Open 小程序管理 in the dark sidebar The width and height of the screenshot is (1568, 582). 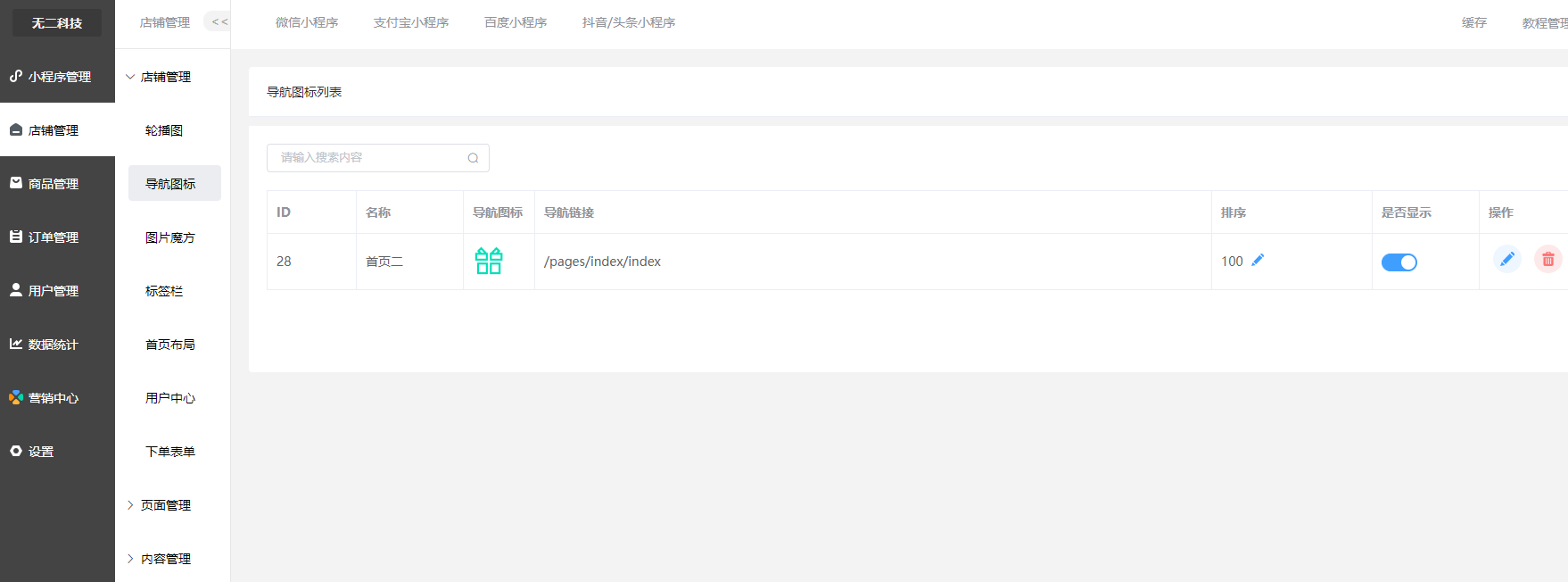(x=57, y=77)
